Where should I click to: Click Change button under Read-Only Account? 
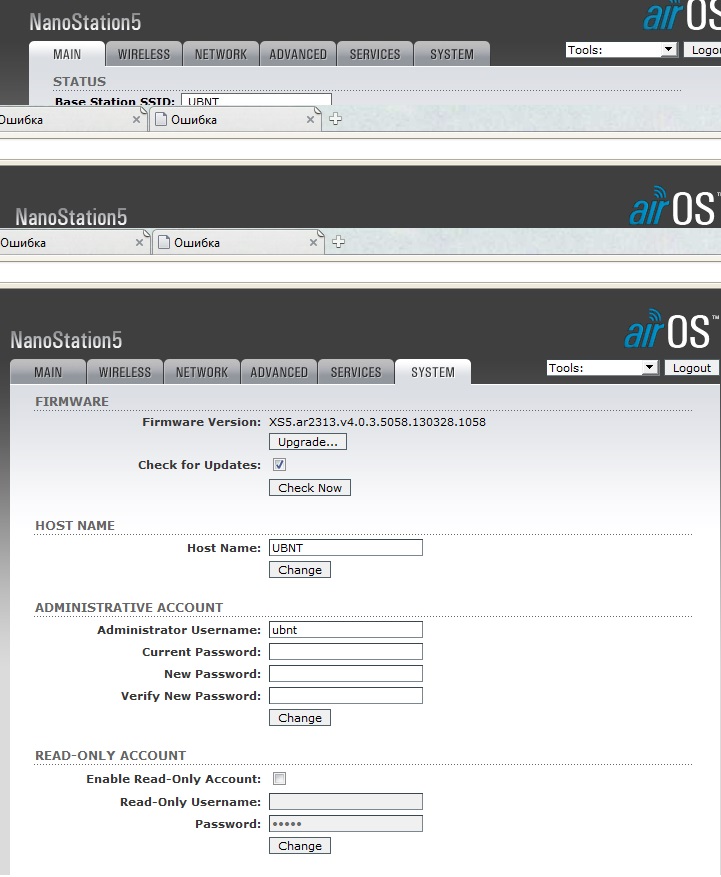[x=300, y=846]
